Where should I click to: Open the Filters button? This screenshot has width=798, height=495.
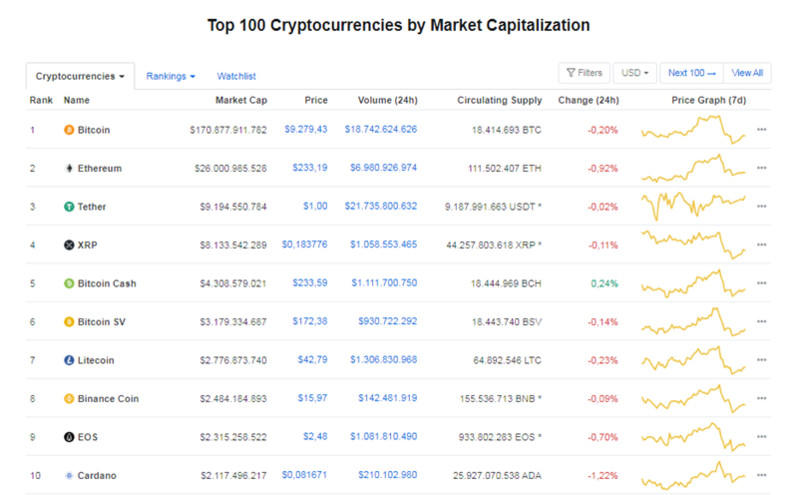584,73
